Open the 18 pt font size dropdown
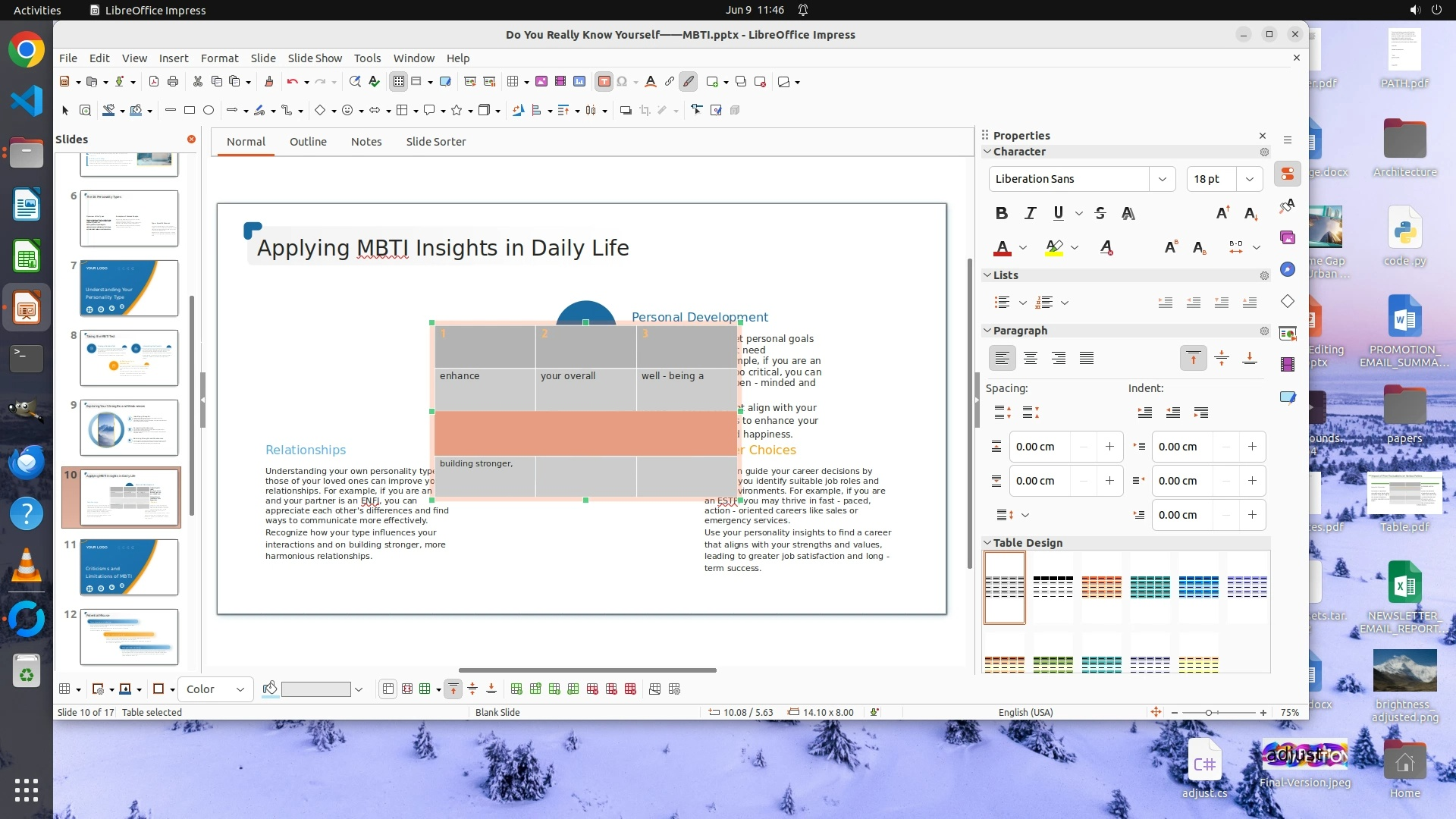This screenshot has height=819, width=1456. 1249,179
